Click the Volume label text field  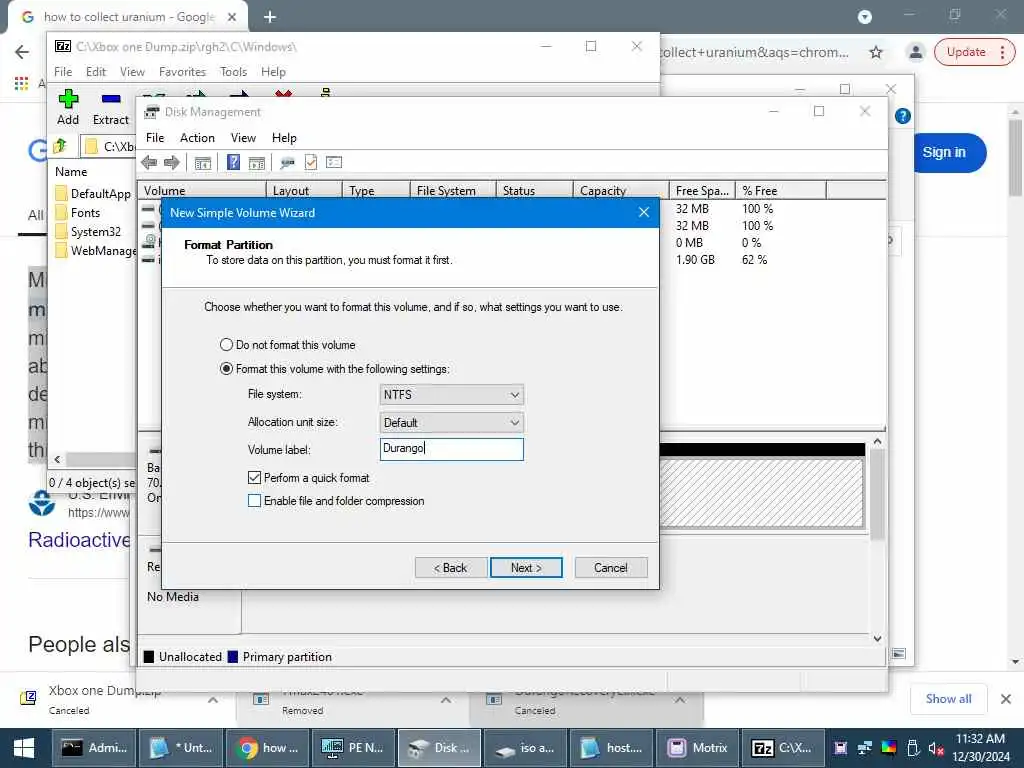pos(451,449)
